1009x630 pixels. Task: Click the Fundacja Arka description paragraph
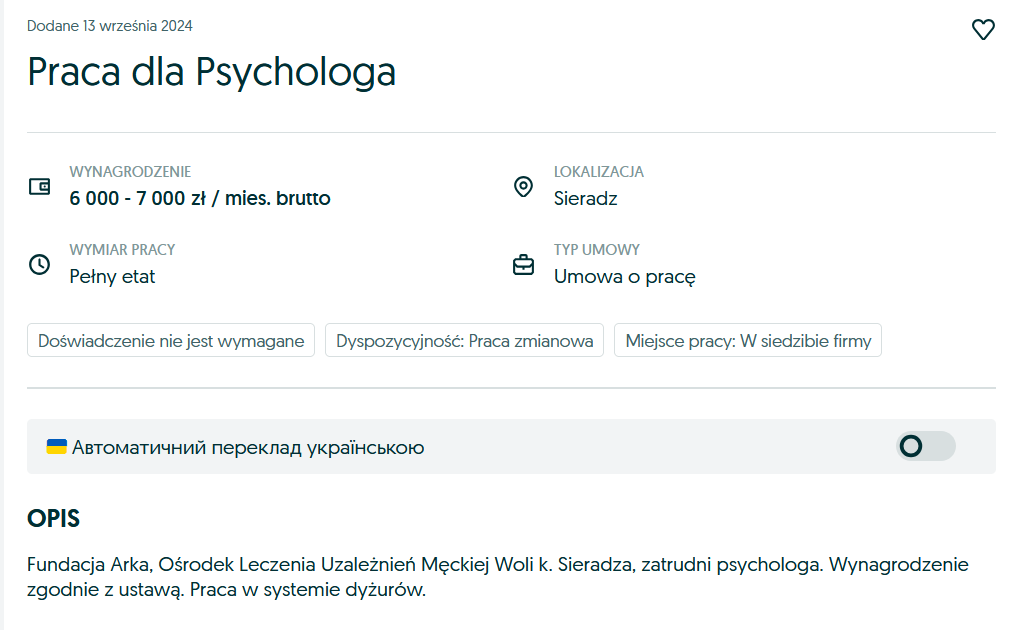497,577
